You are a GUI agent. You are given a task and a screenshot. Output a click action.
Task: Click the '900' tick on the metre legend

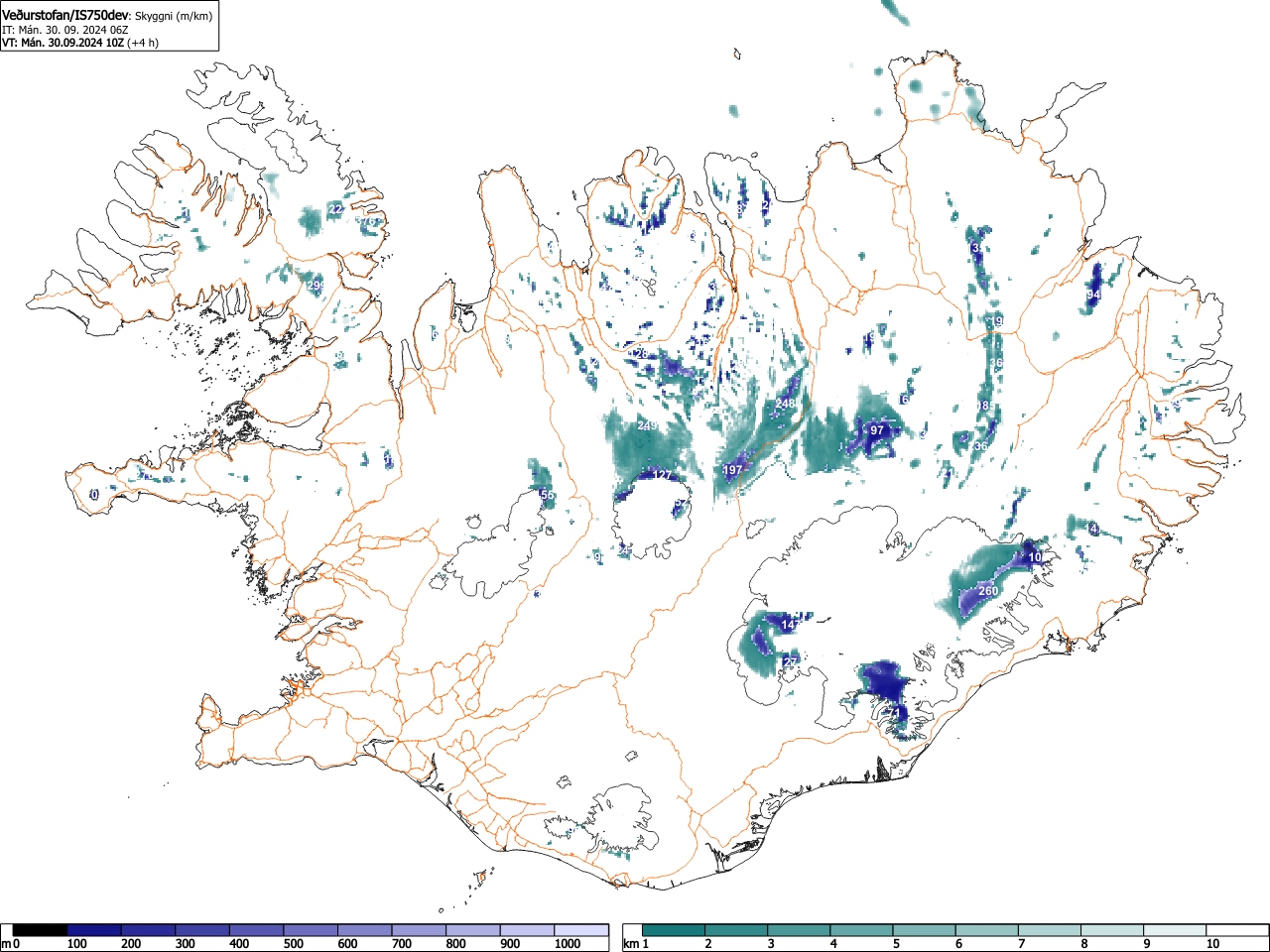click(x=509, y=944)
